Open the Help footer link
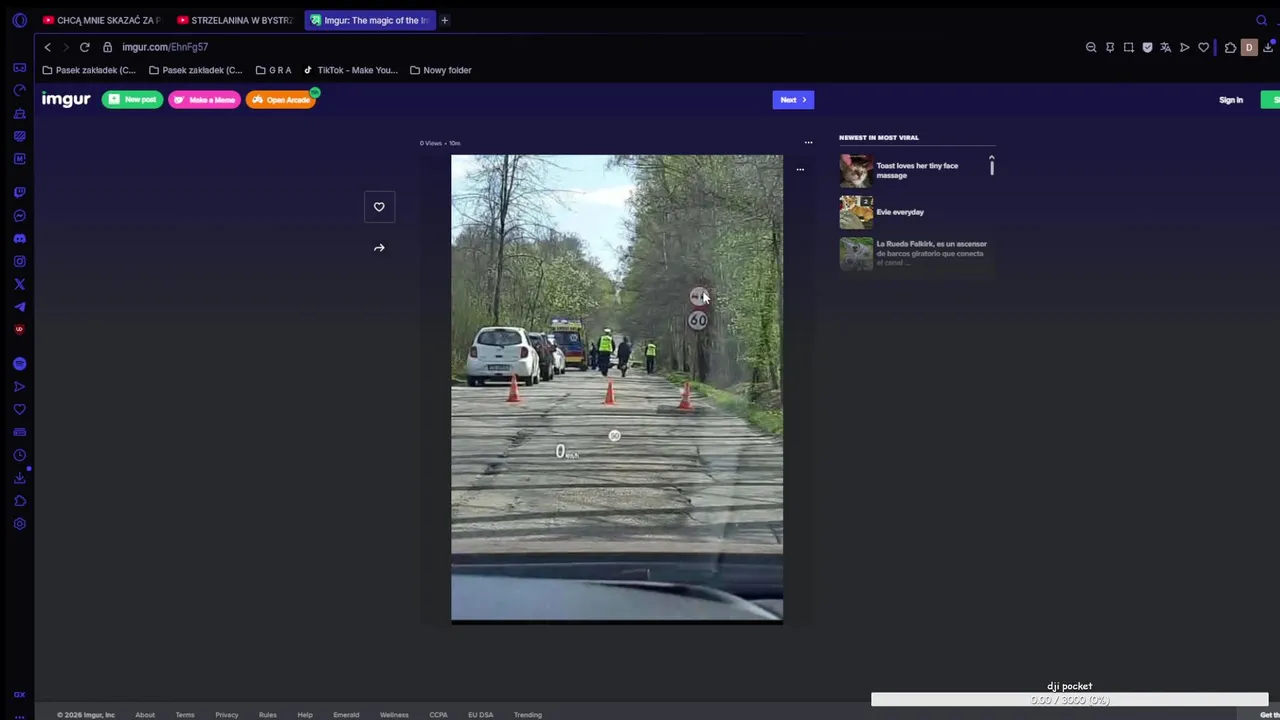Image resolution: width=1280 pixels, height=720 pixels. pyautogui.click(x=305, y=715)
